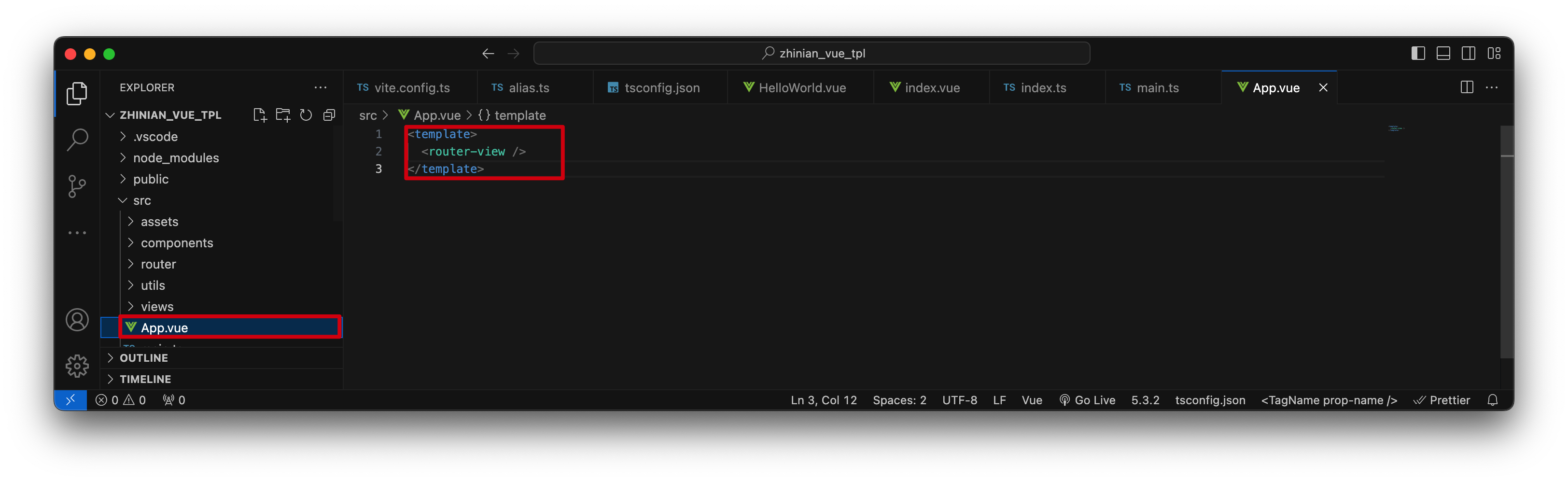Click tsconfig.json in the status bar
Viewport: 1568px width, 482px height.
1209,400
